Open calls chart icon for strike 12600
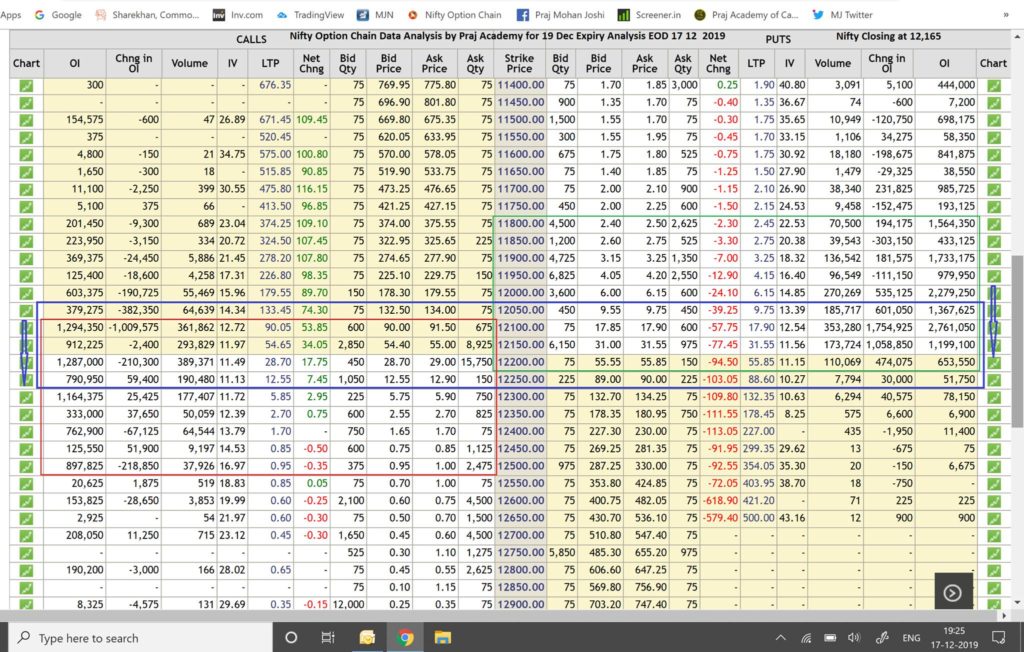The width and height of the screenshot is (1024, 652). [x=26, y=487]
